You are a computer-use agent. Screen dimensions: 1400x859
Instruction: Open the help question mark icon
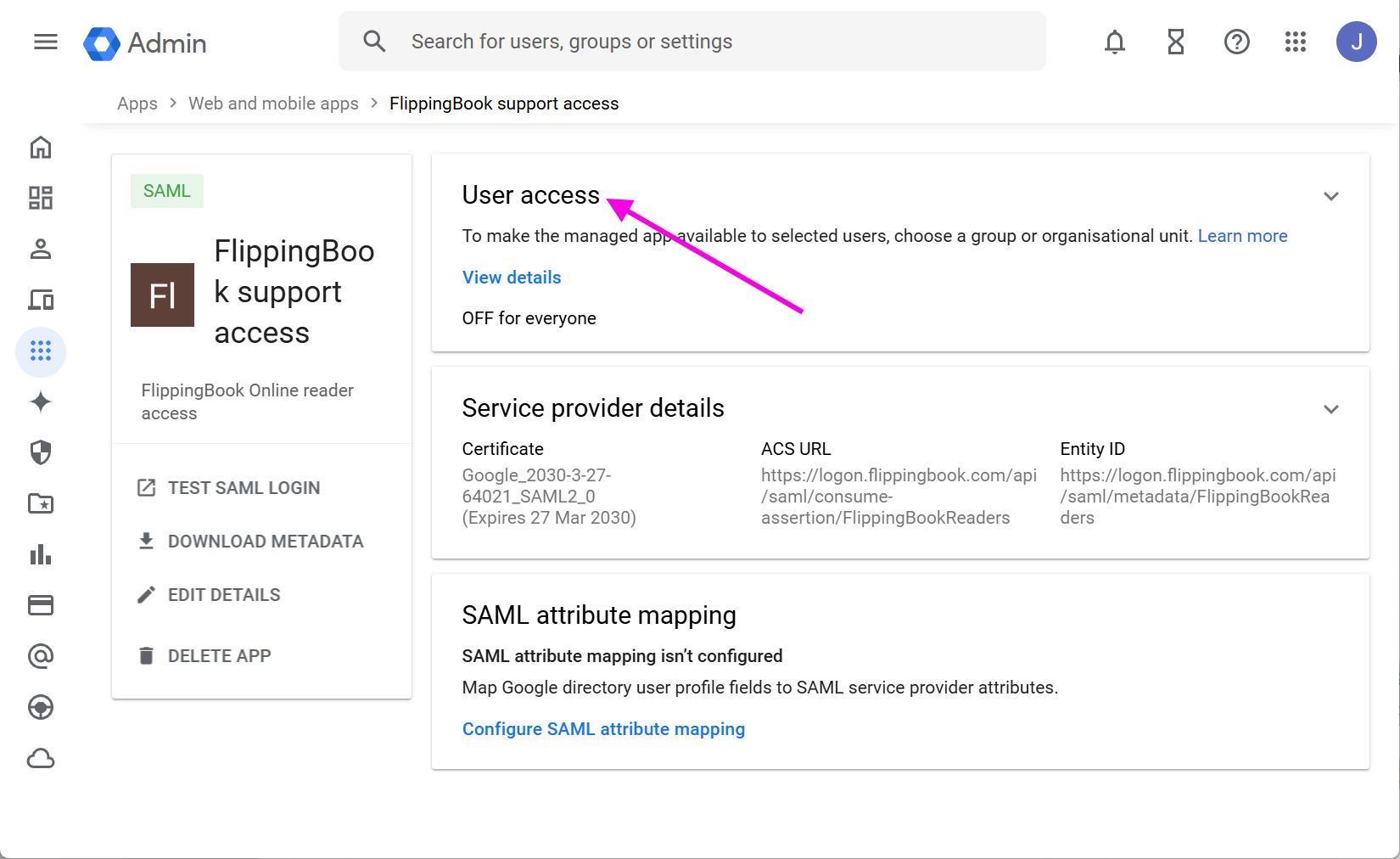coord(1237,42)
